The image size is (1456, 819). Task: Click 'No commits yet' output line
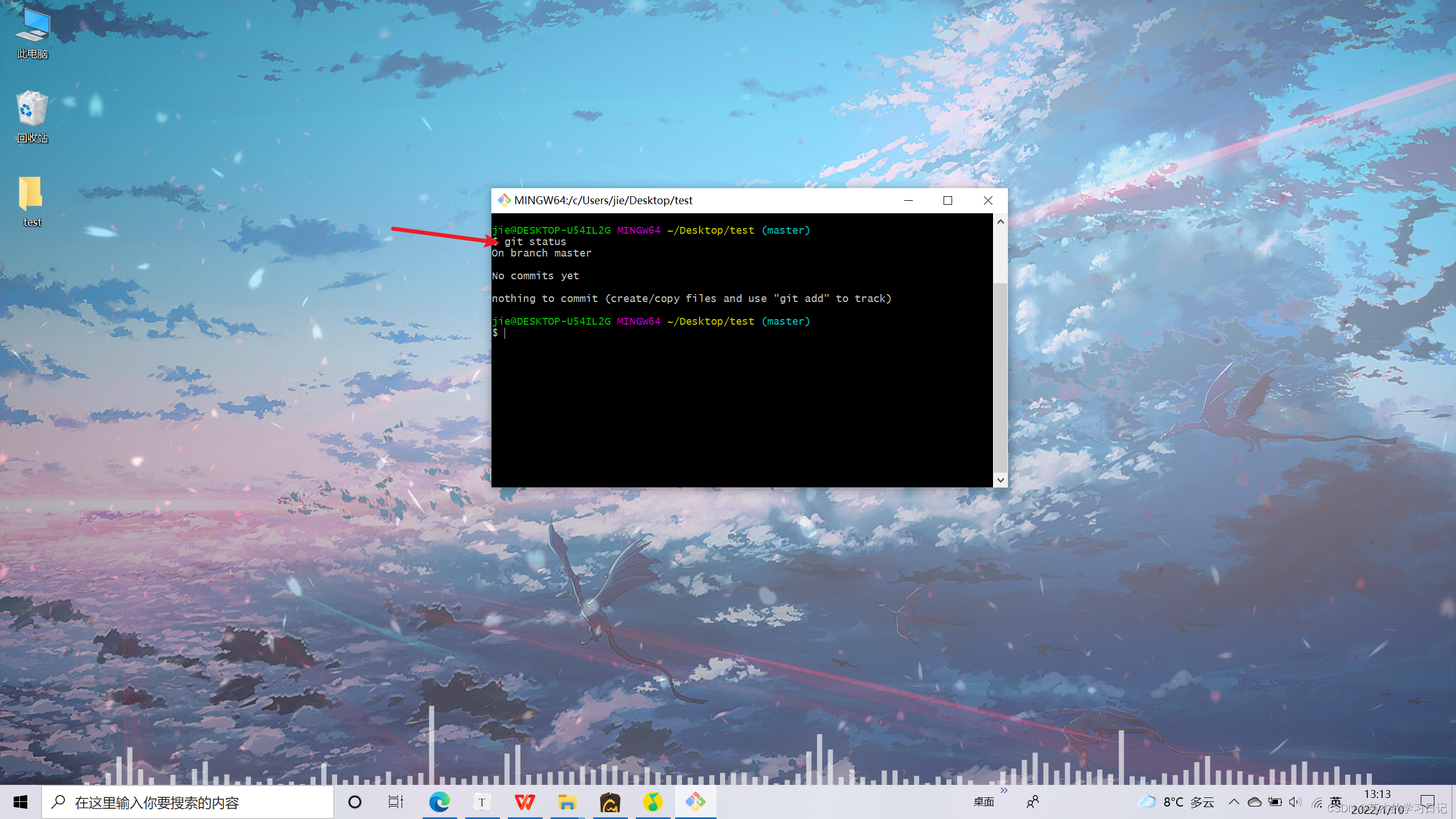coord(535,276)
